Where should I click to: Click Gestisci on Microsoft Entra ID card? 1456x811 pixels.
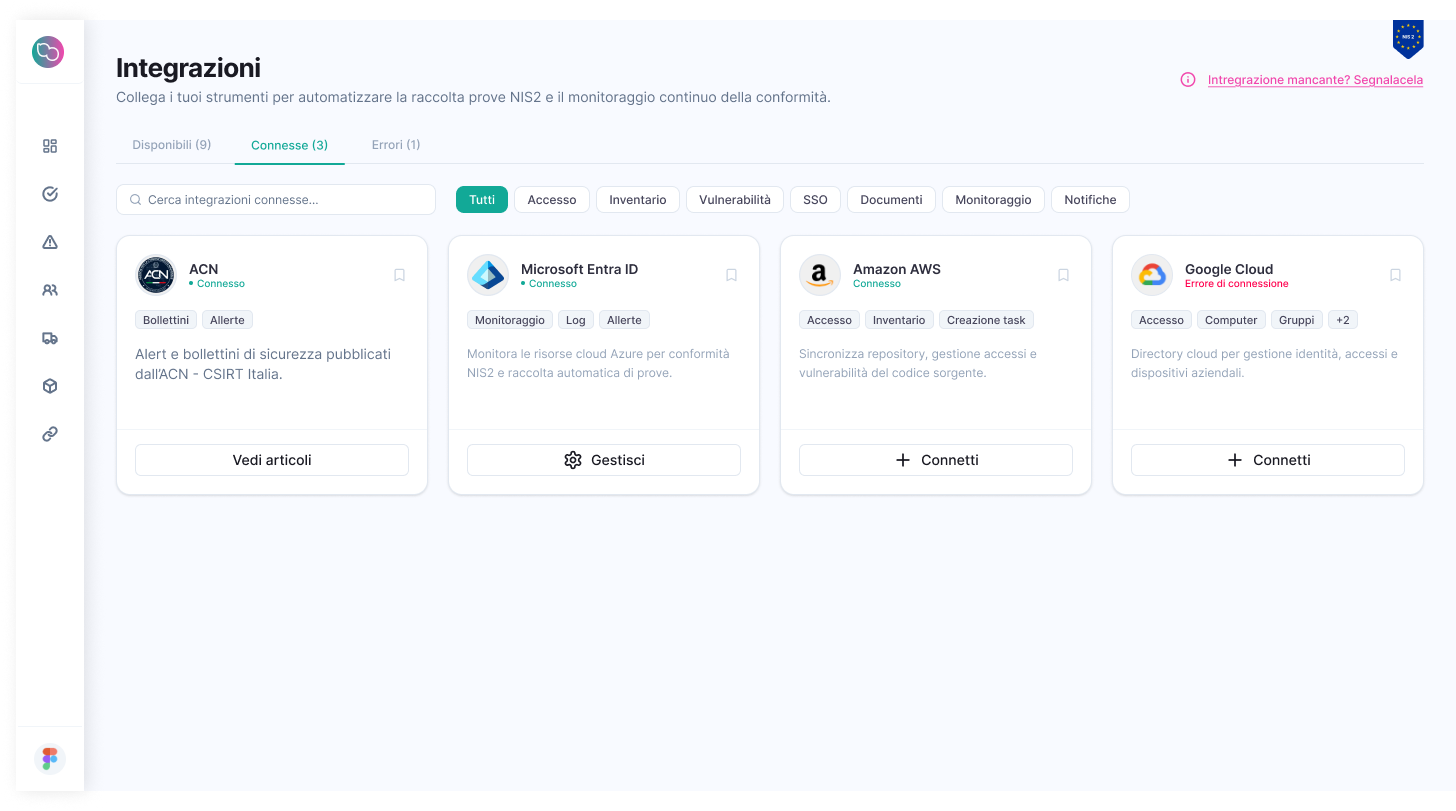[604, 460]
